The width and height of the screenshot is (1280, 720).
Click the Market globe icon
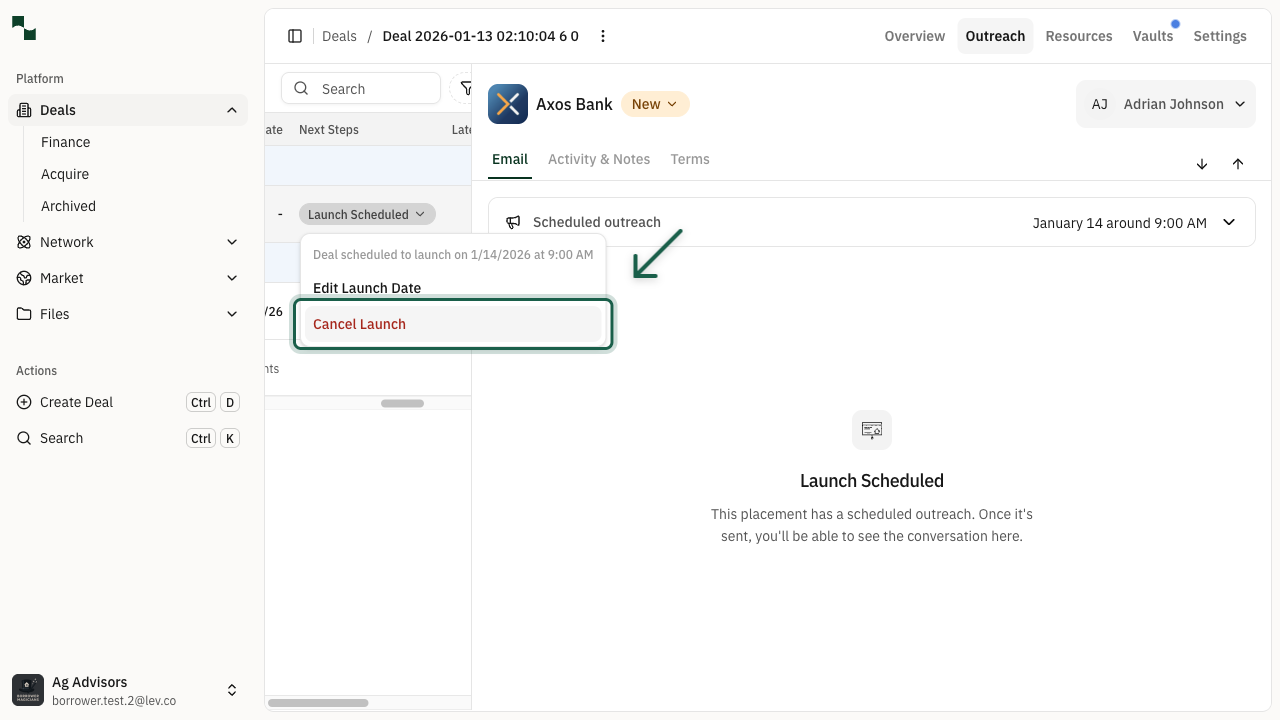point(24,278)
